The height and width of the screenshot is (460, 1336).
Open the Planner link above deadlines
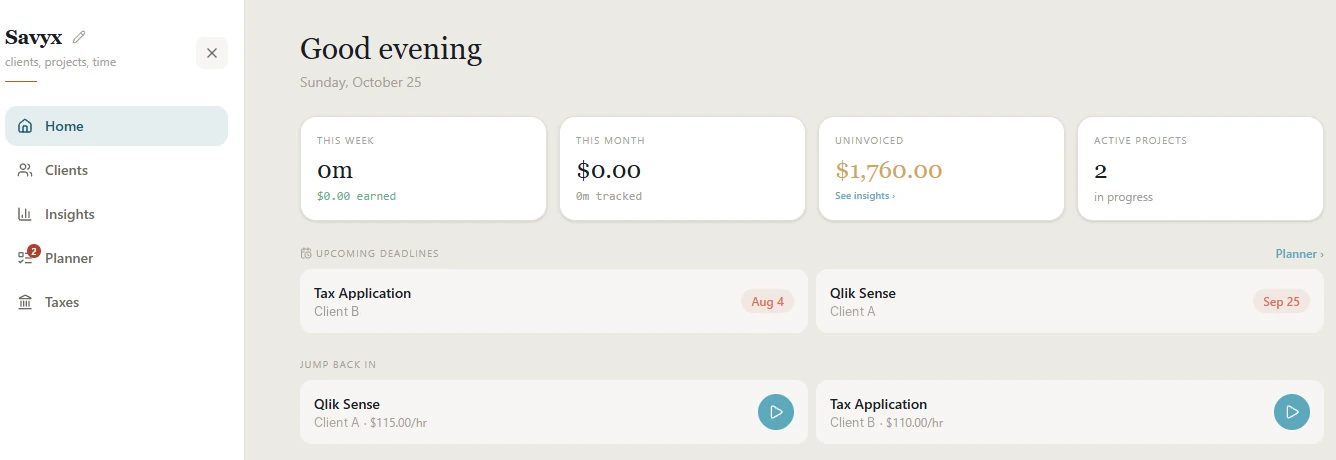pos(1299,254)
